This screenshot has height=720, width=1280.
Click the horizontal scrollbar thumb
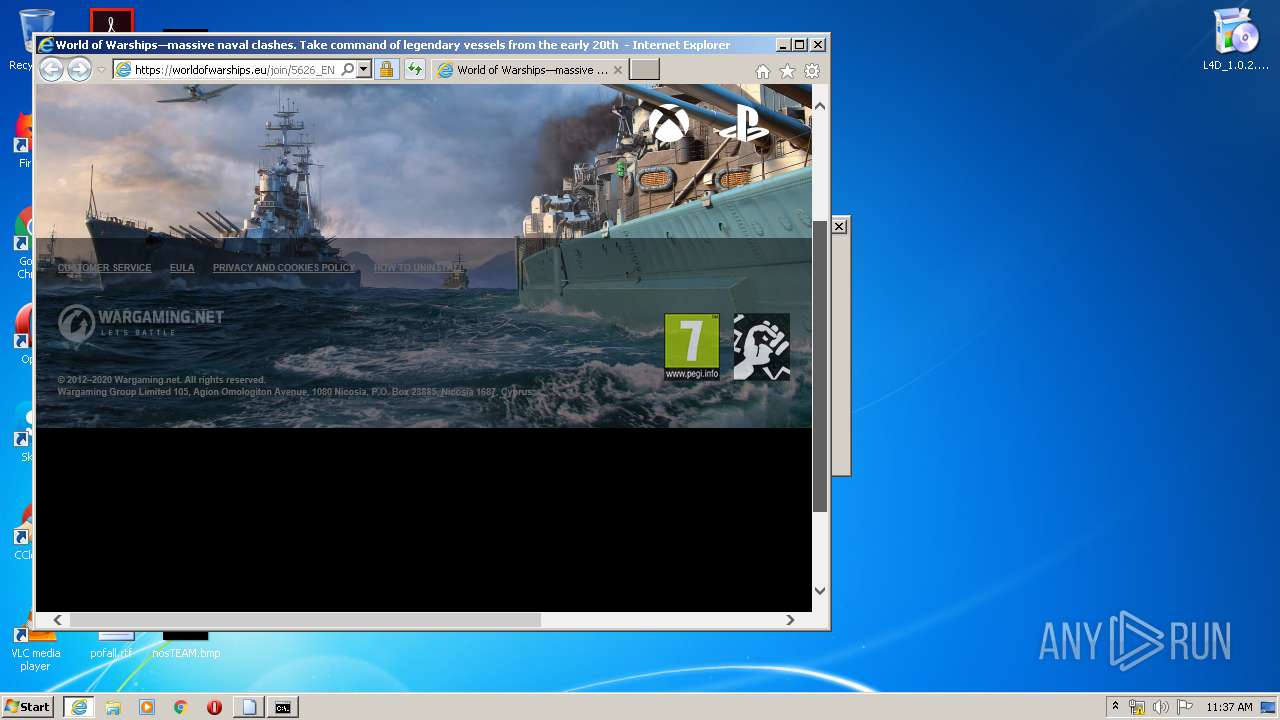(x=305, y=620)
